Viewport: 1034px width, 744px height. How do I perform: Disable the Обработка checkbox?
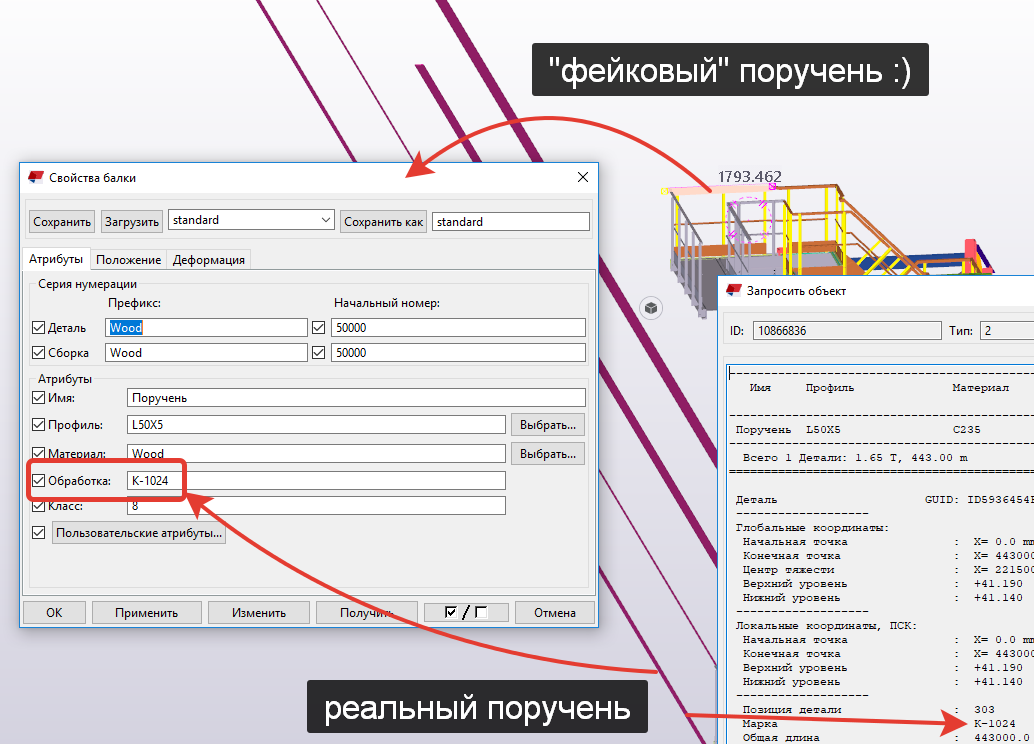pos(39,481)
